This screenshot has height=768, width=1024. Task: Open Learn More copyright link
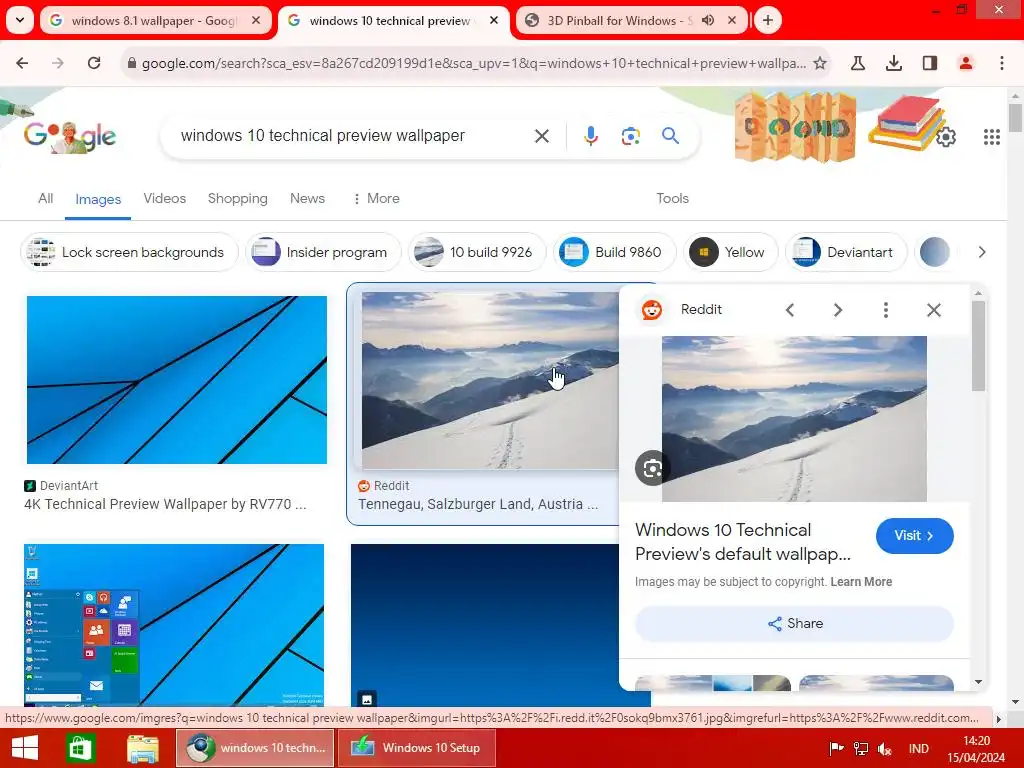pos(861,582)
